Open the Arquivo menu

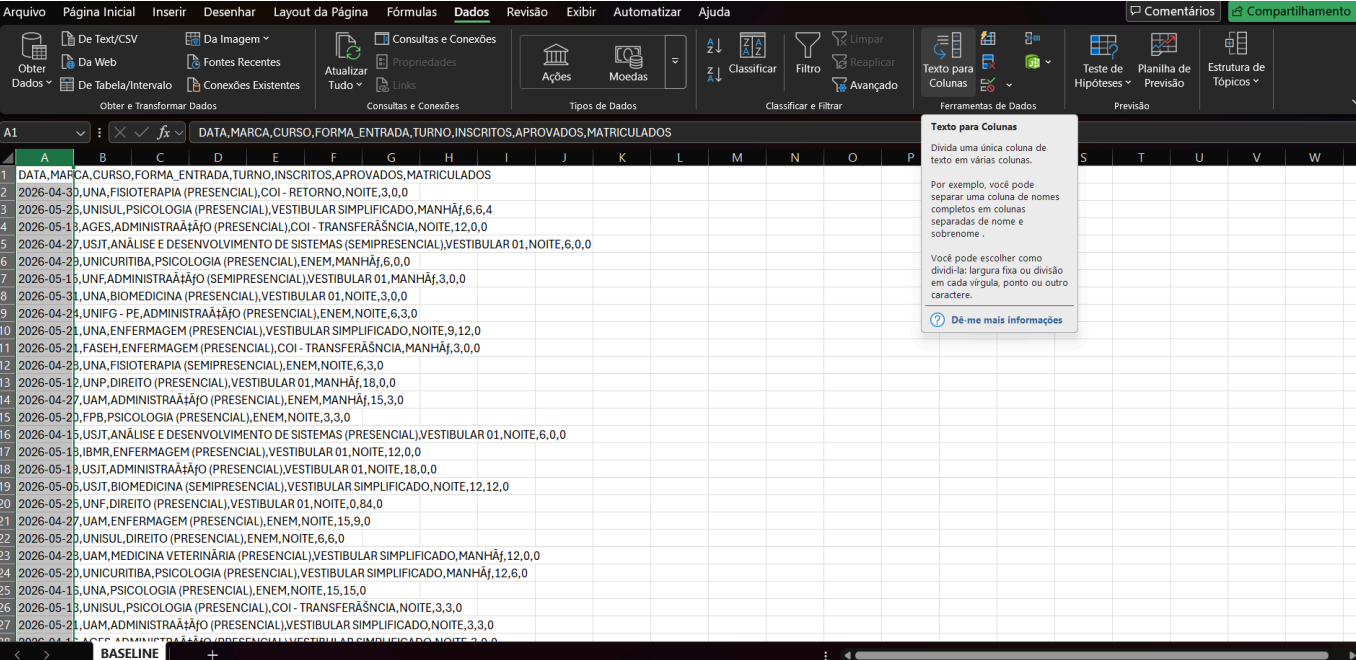pos(24,12)
